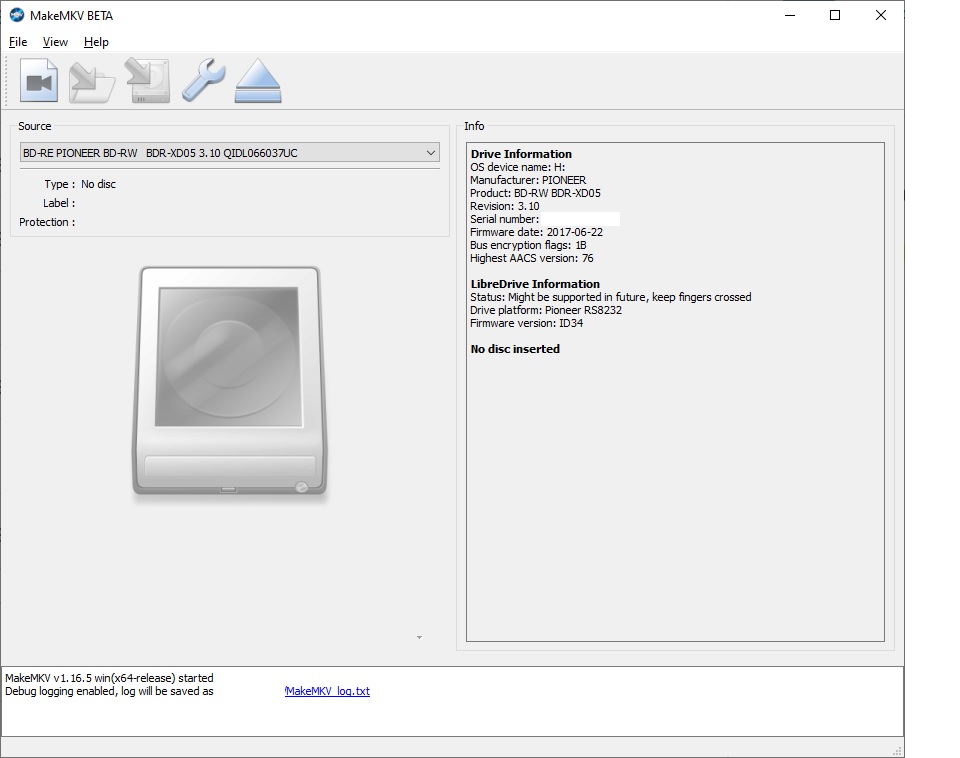Click the Backup disc toolbar icon

click(x=147, y=81)
